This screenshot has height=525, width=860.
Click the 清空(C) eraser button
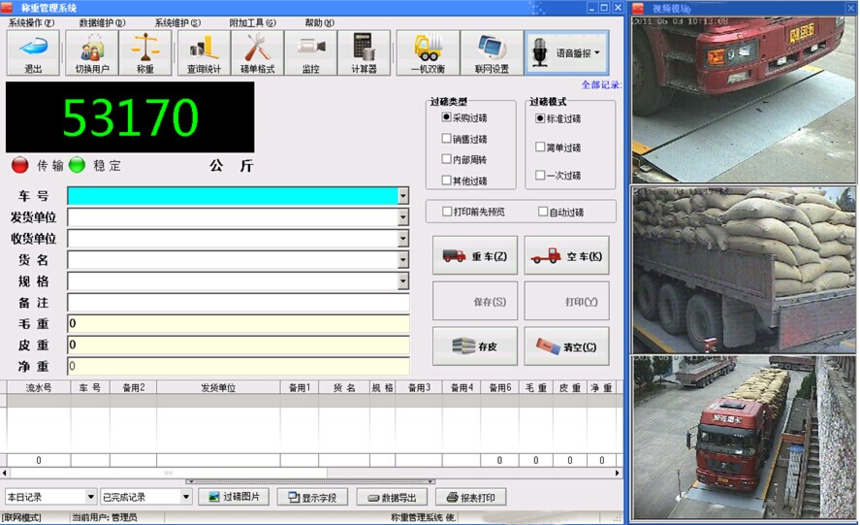(567, 346)
